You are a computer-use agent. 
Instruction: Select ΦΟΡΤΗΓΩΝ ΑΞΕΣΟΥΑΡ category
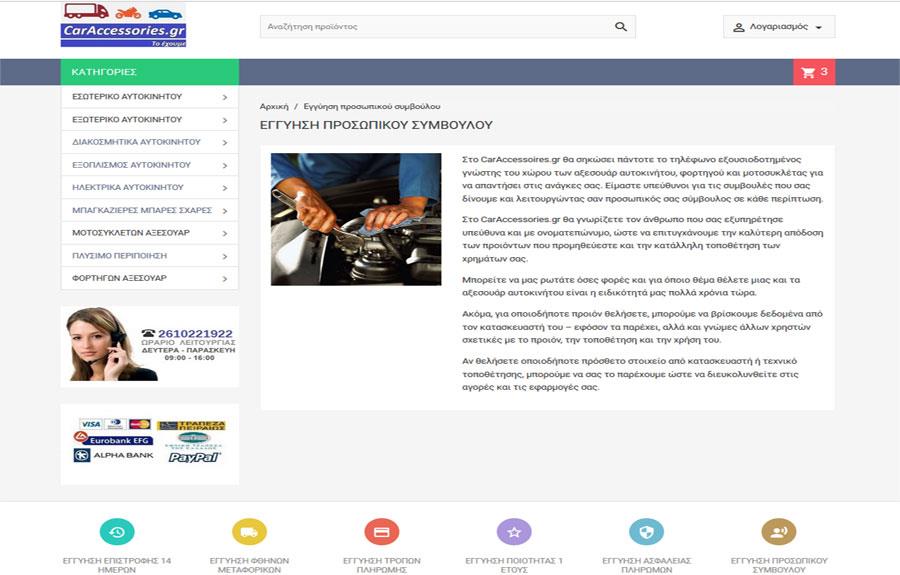tap(119, 278)
